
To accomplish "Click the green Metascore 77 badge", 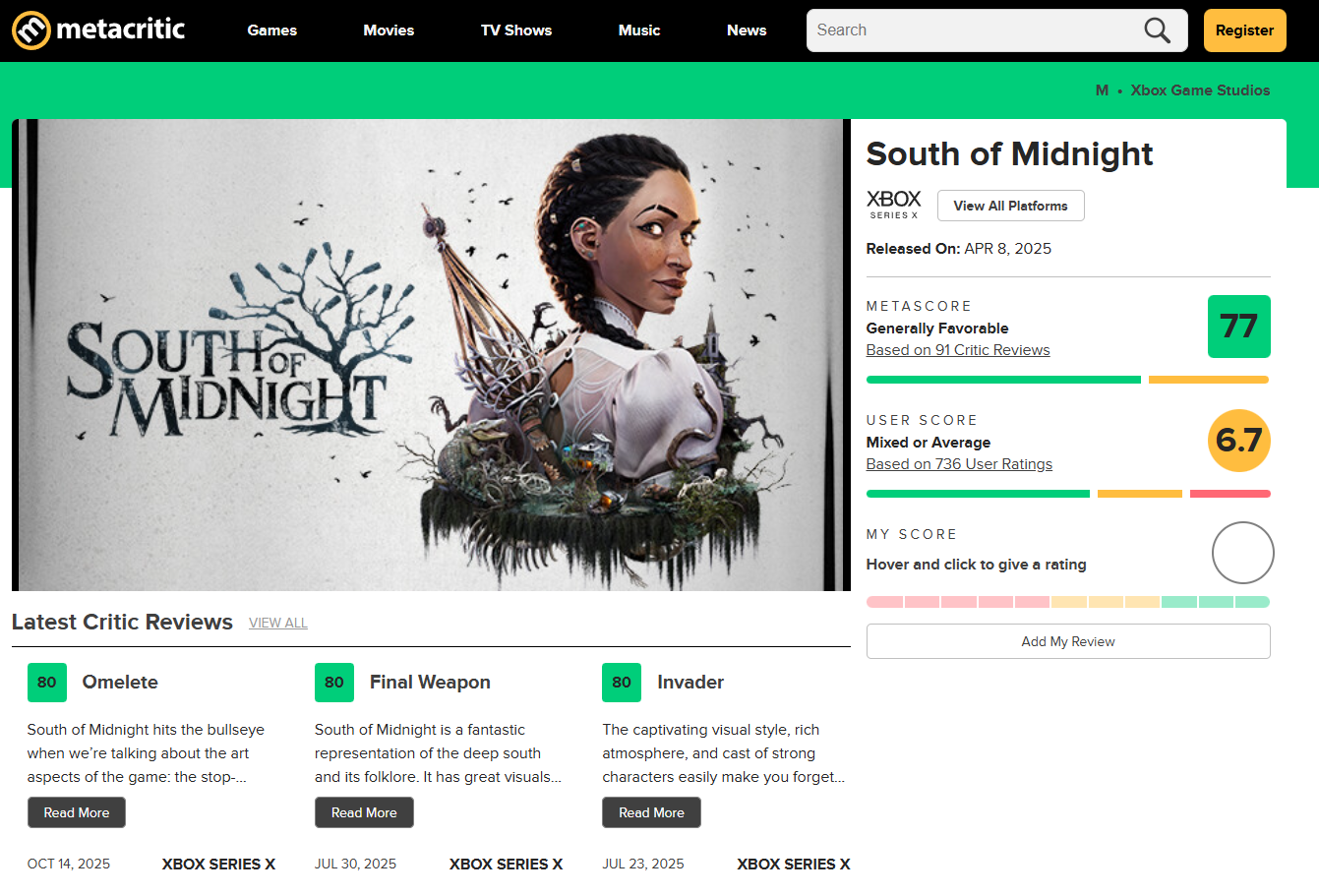I will coord(1238,326).
